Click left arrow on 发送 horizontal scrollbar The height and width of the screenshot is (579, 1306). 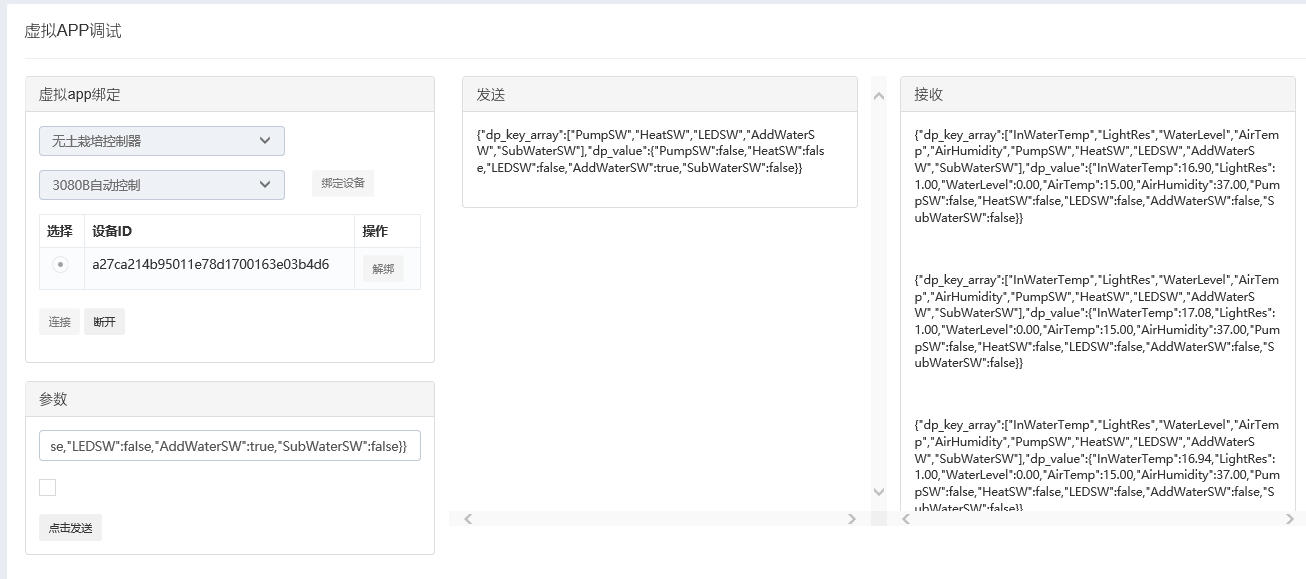[468, 519]
